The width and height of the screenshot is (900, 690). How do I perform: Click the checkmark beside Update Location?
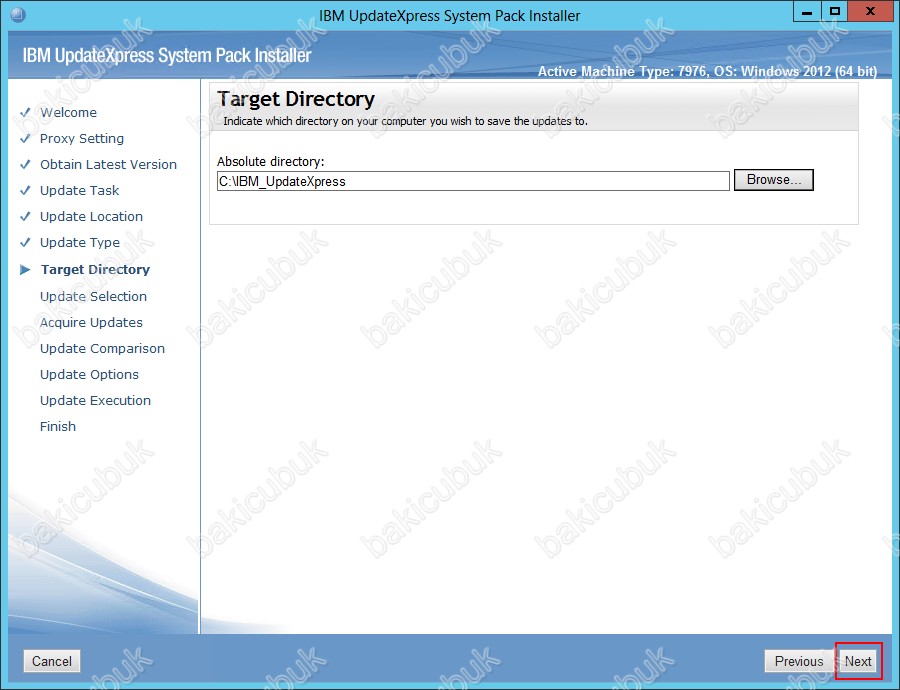pyautogui.click(x=25, y=216)
